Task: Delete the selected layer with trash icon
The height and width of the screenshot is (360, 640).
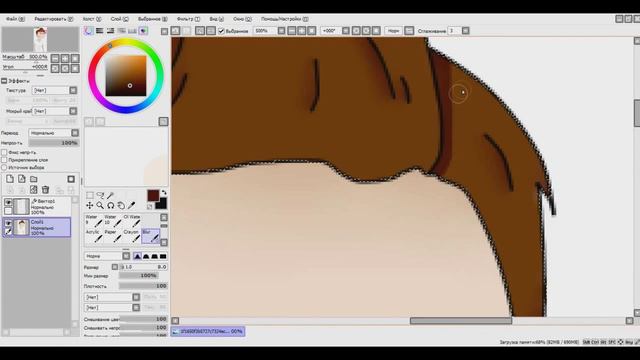Action: tap(45, 190)
